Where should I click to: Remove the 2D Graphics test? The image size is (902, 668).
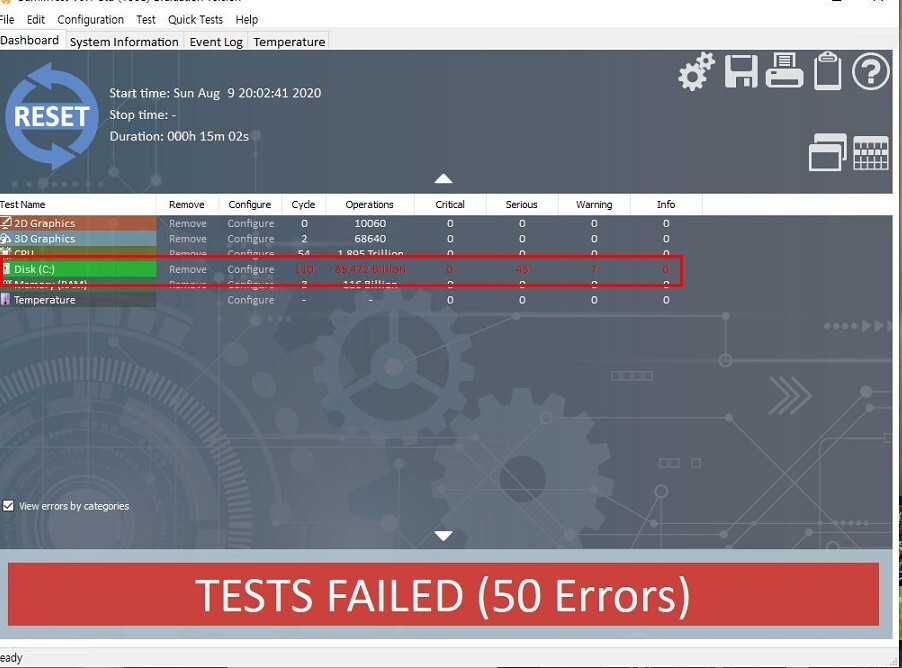click(188, 223)
